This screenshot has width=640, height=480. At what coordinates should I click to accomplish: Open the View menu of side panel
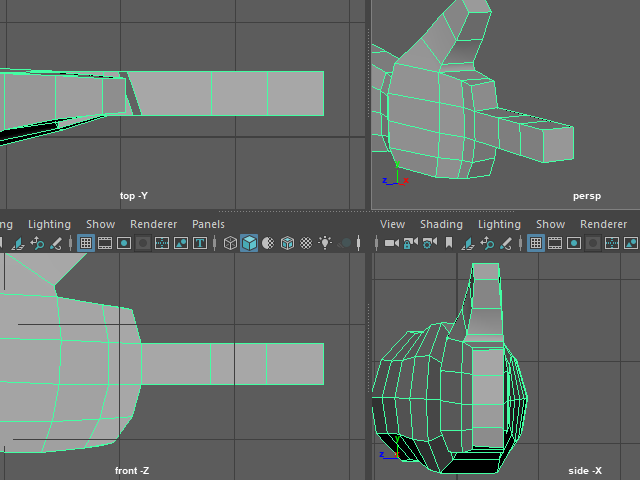click(392, 224)
